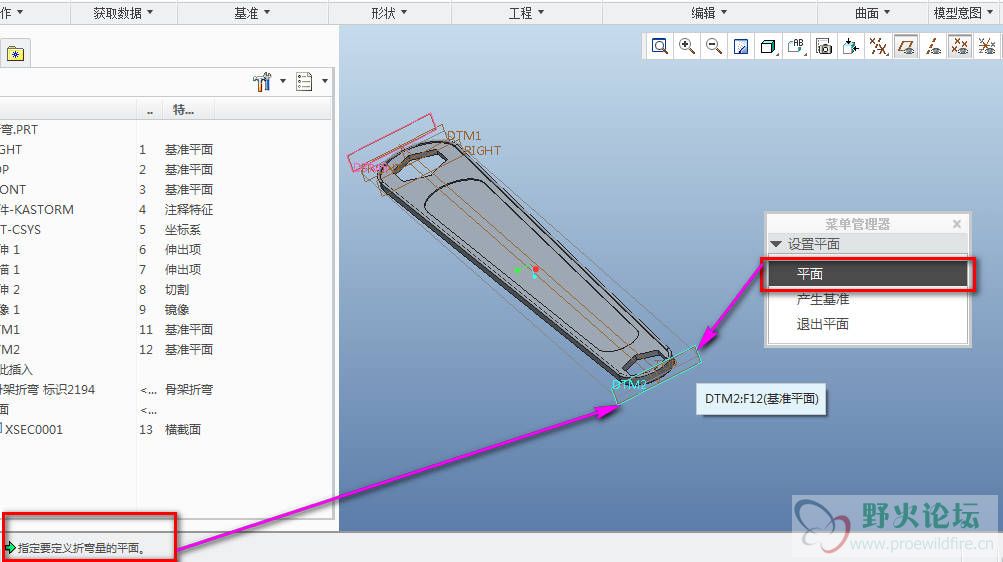This screenshot has width=1003, height=562.
Task: Toggle datum axis display
Action: point(933,46)
